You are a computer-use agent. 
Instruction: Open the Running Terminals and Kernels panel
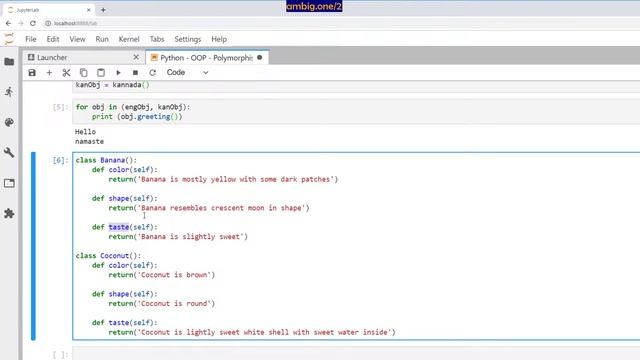click(x=9, y=92)
